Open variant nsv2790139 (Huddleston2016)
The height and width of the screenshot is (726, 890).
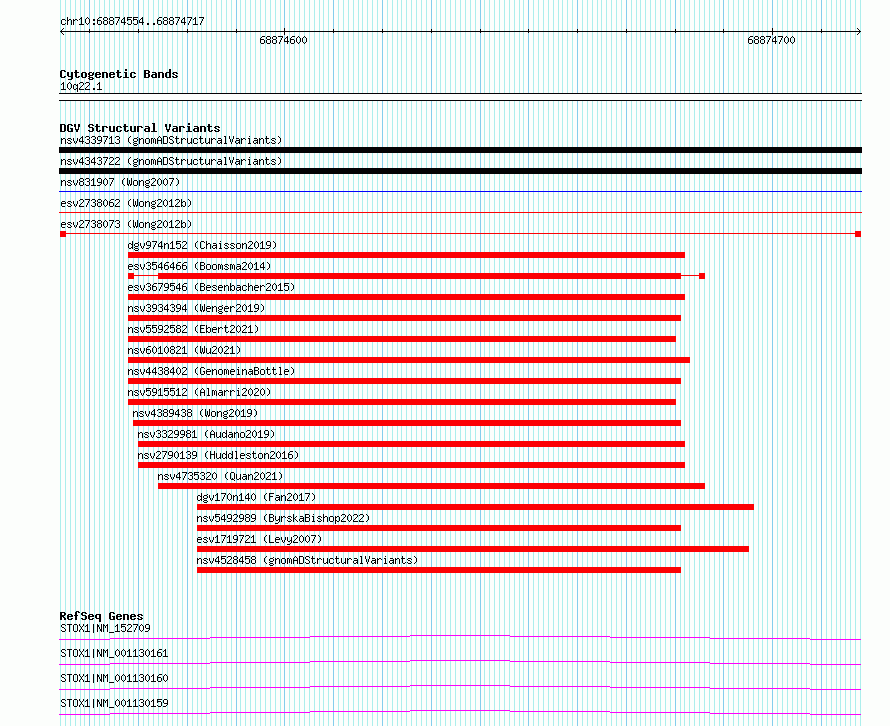click(x=218, y=455)
